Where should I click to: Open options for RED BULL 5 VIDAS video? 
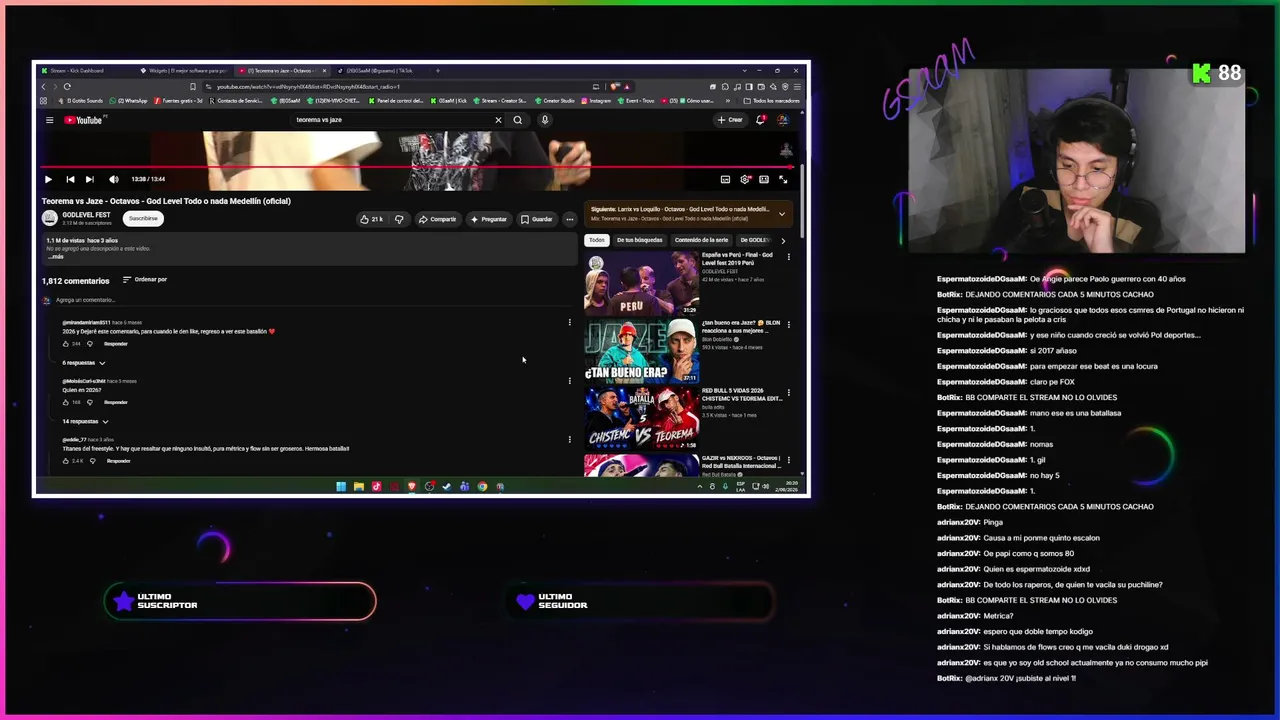(788, 393)
